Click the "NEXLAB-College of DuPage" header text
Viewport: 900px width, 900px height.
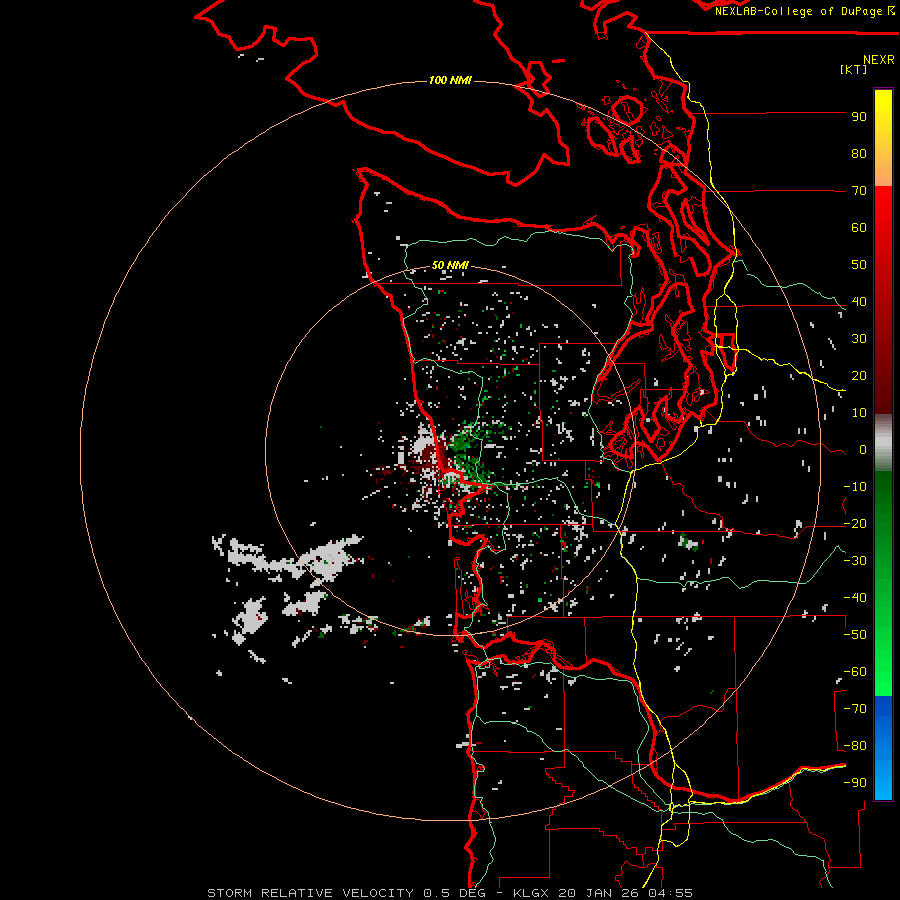coord(800,11)
